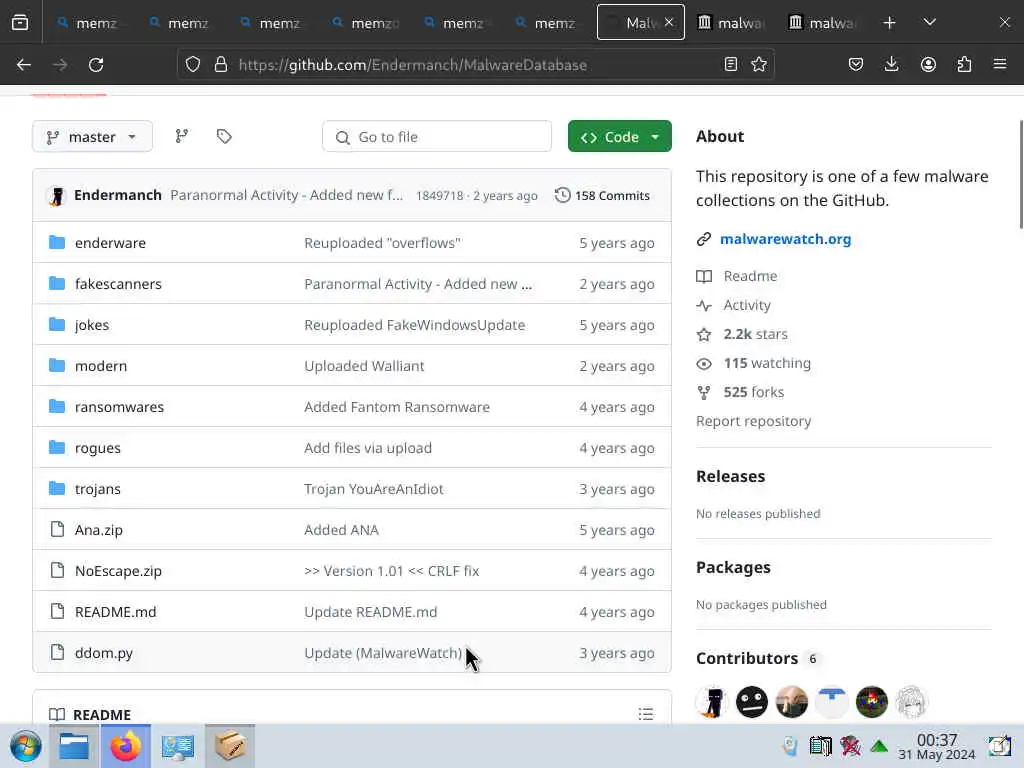Open Firefox View icon in tab bar
The height and width of the screenshot is (768, 1024).
(x=20, y=23)
